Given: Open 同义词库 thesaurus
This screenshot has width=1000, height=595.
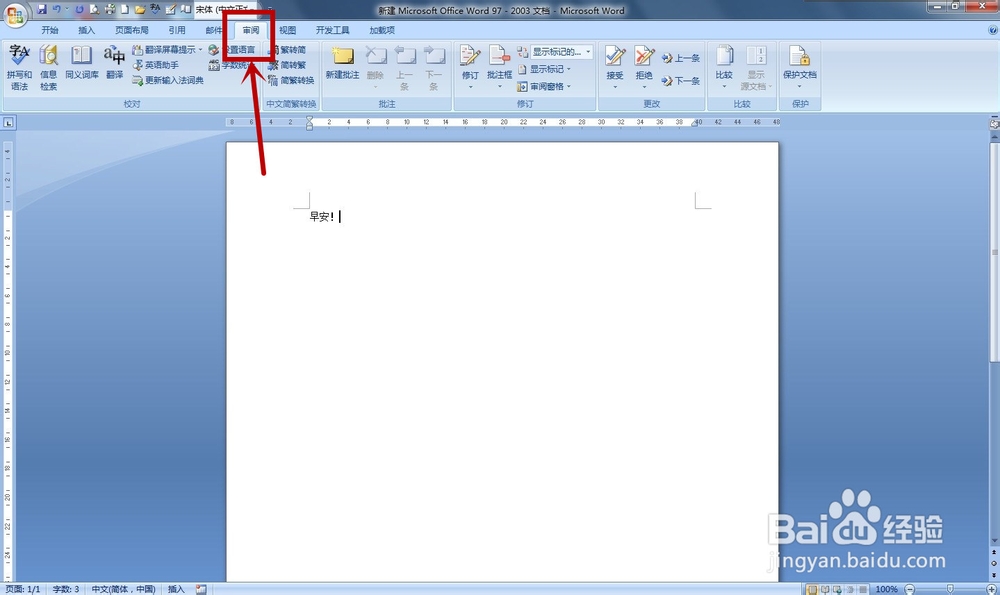Looking at the screenshot, I should tap(82, 62).
